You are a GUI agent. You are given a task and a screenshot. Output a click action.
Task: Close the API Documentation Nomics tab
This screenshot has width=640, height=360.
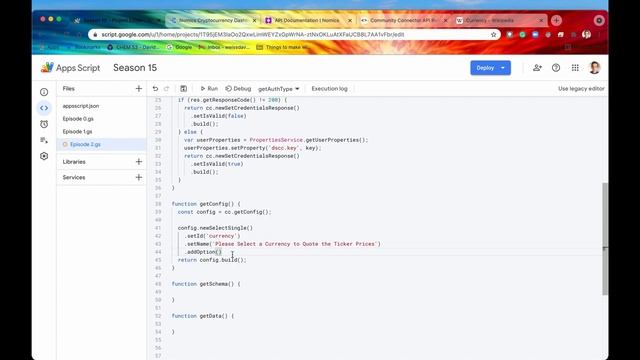[350, 20]
